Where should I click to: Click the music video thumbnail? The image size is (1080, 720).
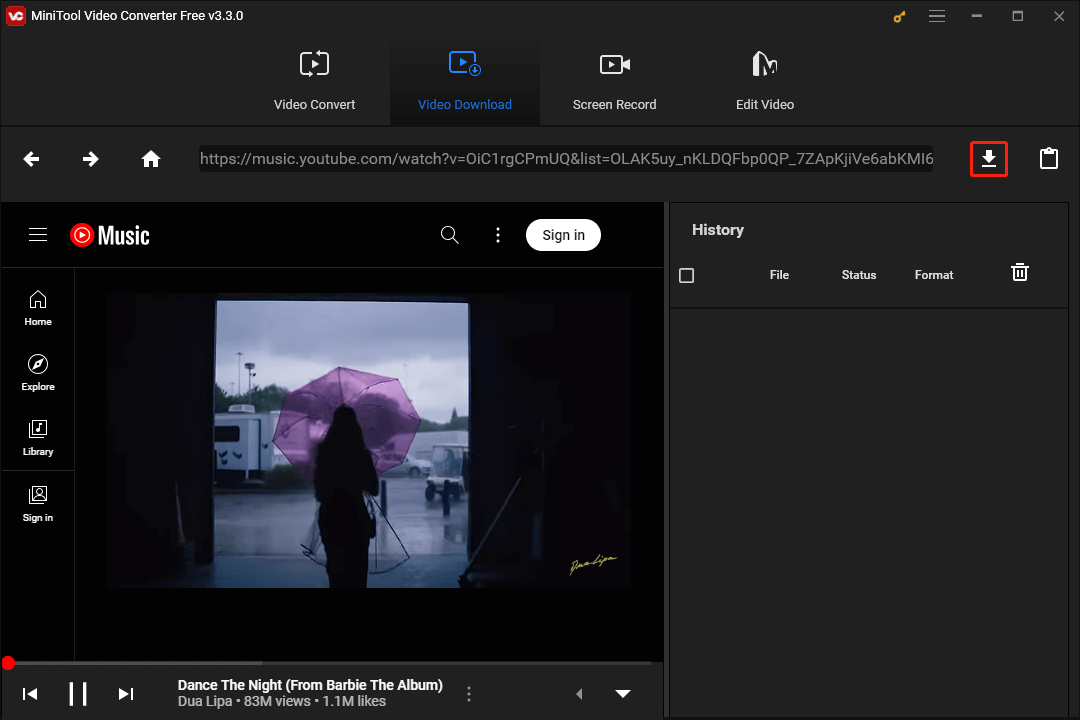[x=368, y=441]
